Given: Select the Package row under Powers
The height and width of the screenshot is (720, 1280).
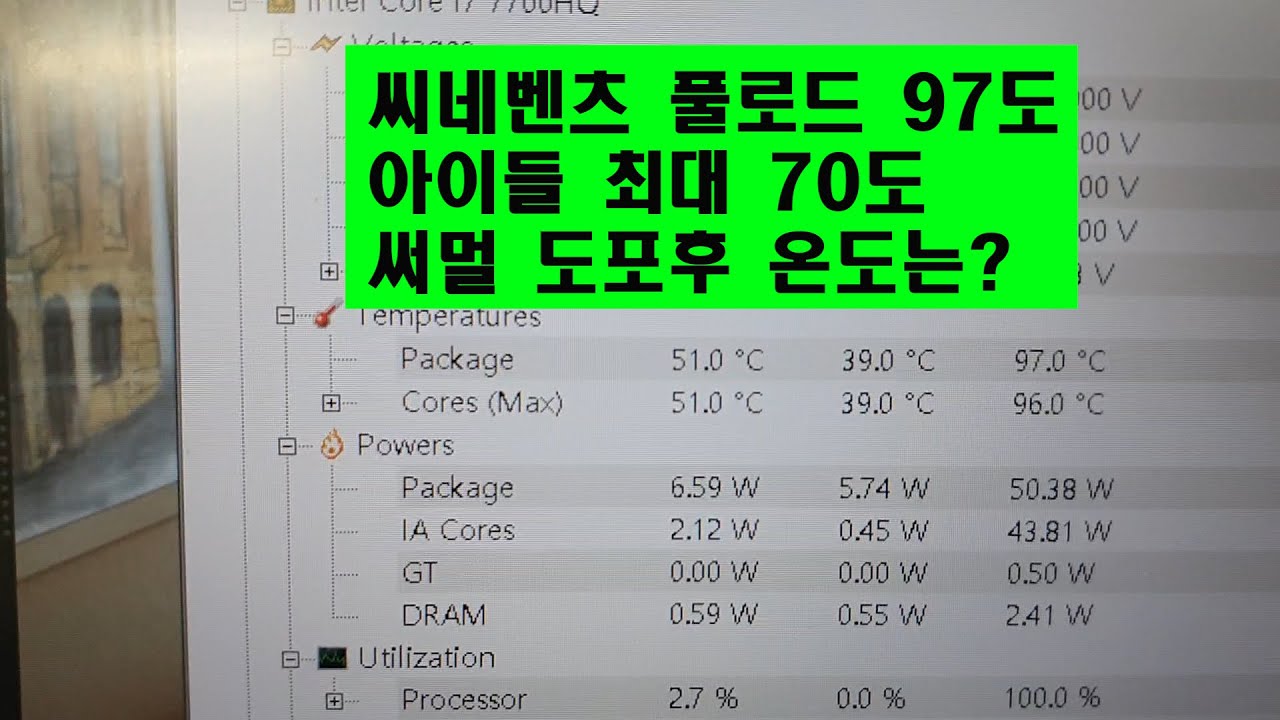Looking at the screenshot, I should coord(457,488).
